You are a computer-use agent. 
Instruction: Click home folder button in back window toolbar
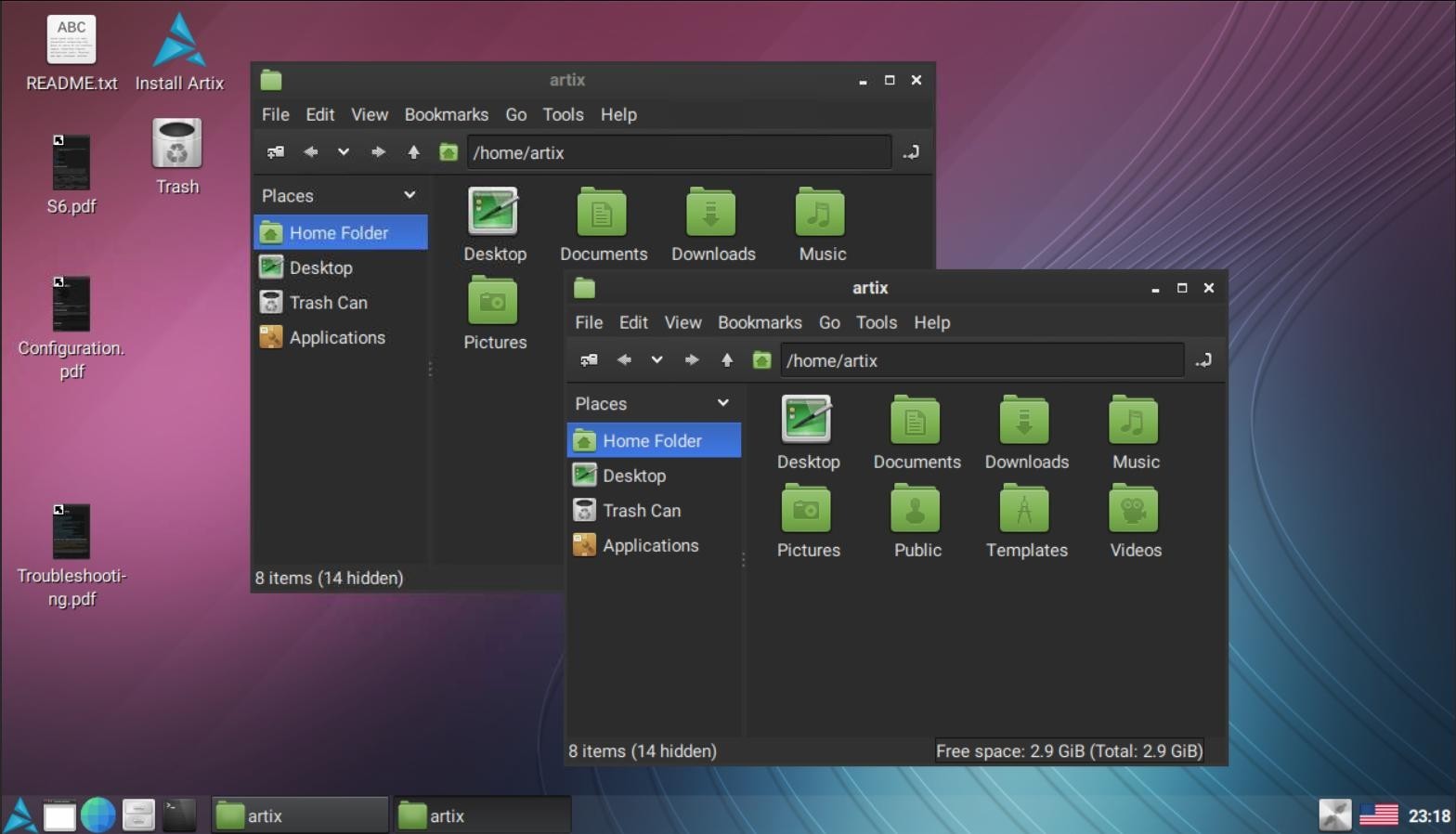click(448, 151)
